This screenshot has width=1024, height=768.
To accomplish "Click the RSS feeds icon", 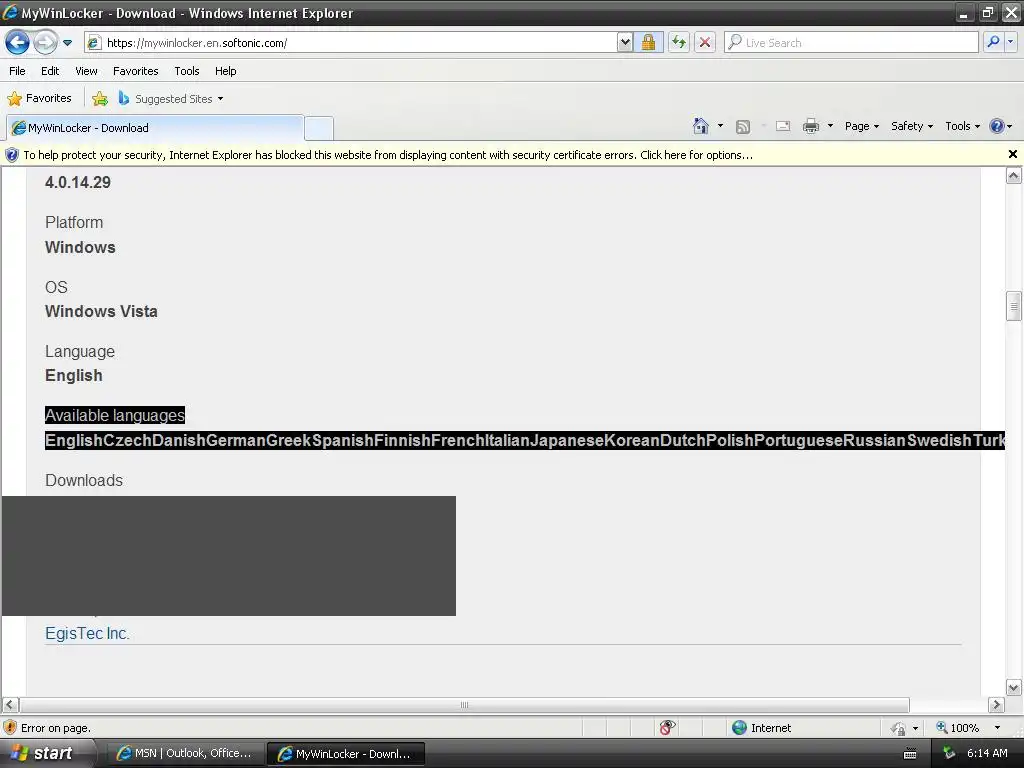I will [x=743, y=126].
